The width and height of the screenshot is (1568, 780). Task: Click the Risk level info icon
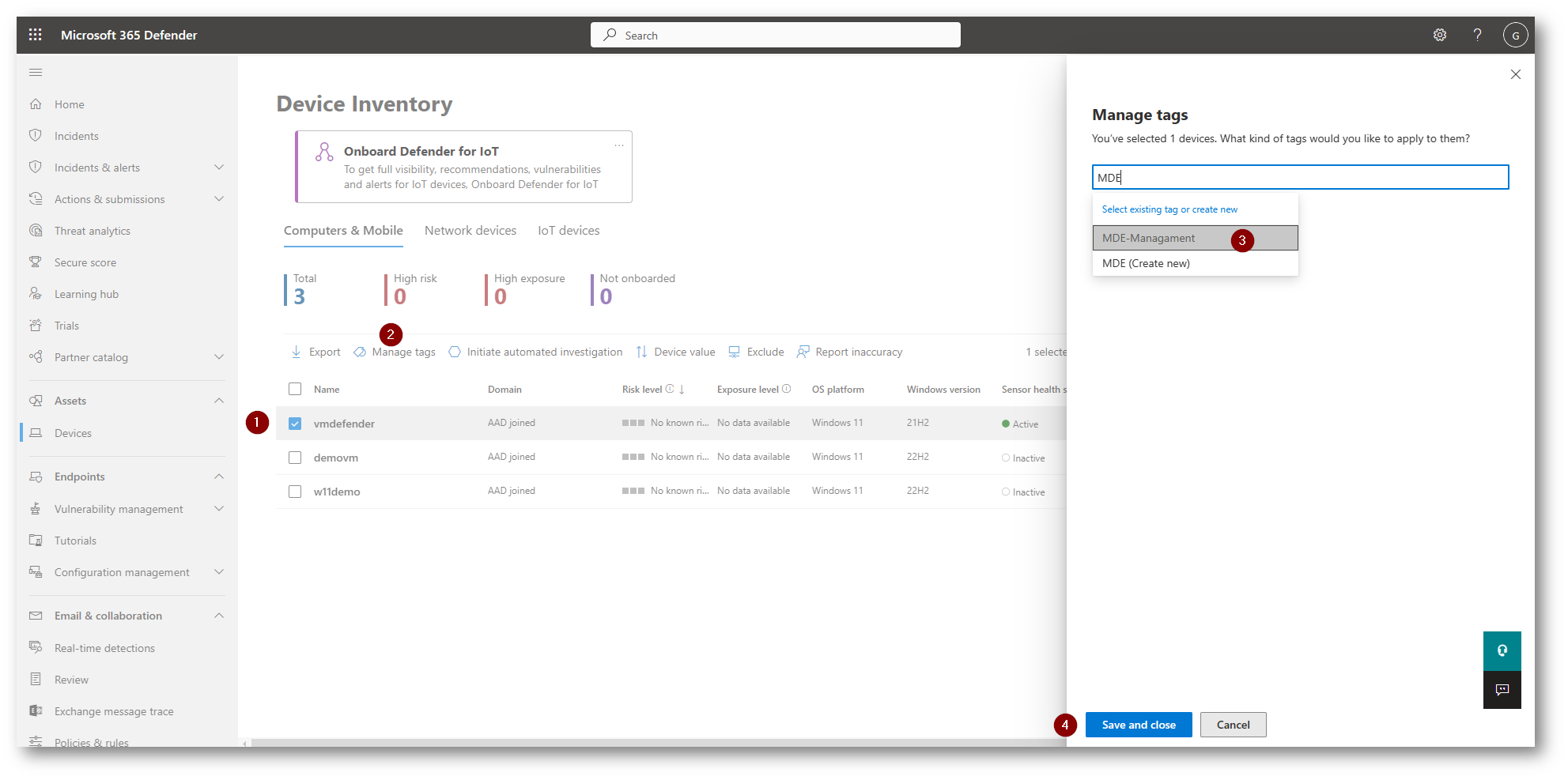(670, 389)
